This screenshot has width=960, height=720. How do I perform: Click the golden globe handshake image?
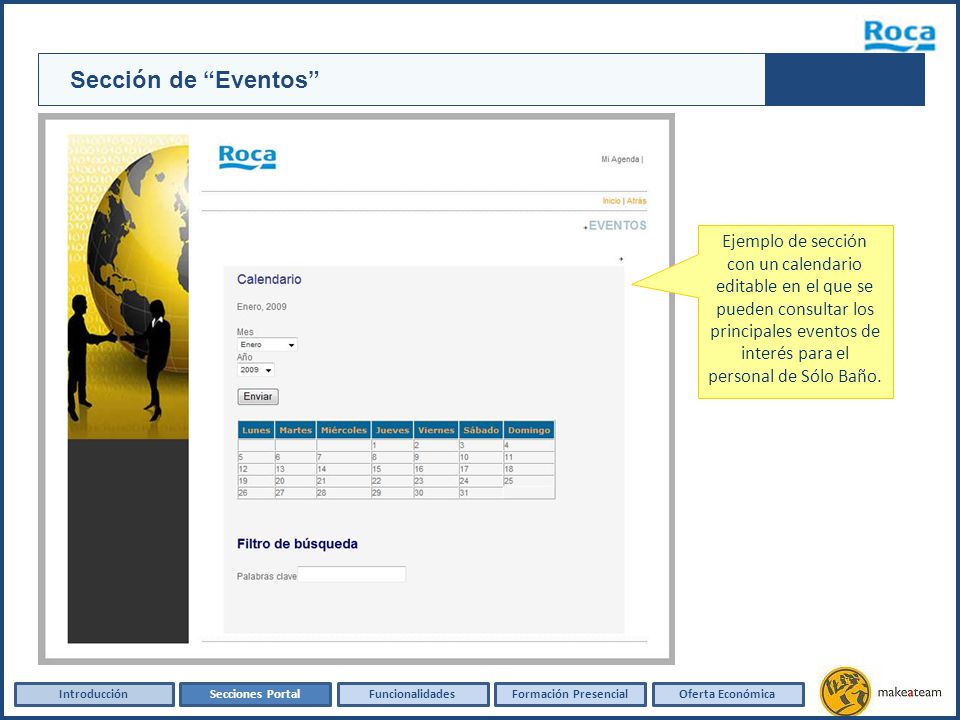point(128,287)
